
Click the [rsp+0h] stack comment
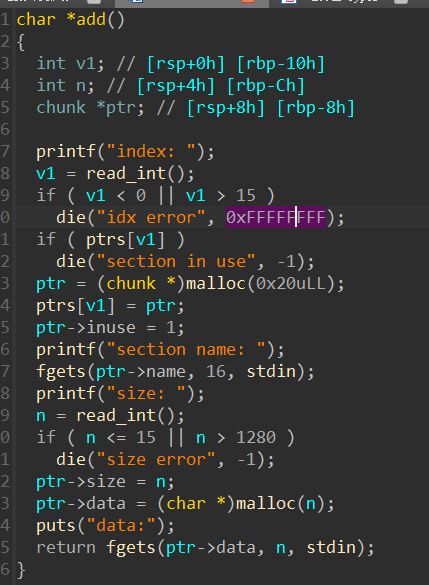pos(186,63)
